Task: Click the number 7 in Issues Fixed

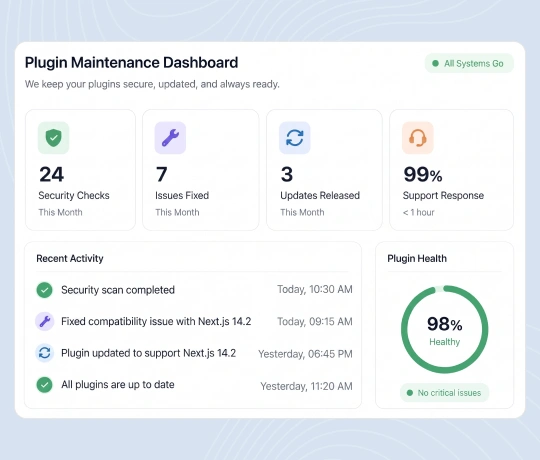Action: 162,174
